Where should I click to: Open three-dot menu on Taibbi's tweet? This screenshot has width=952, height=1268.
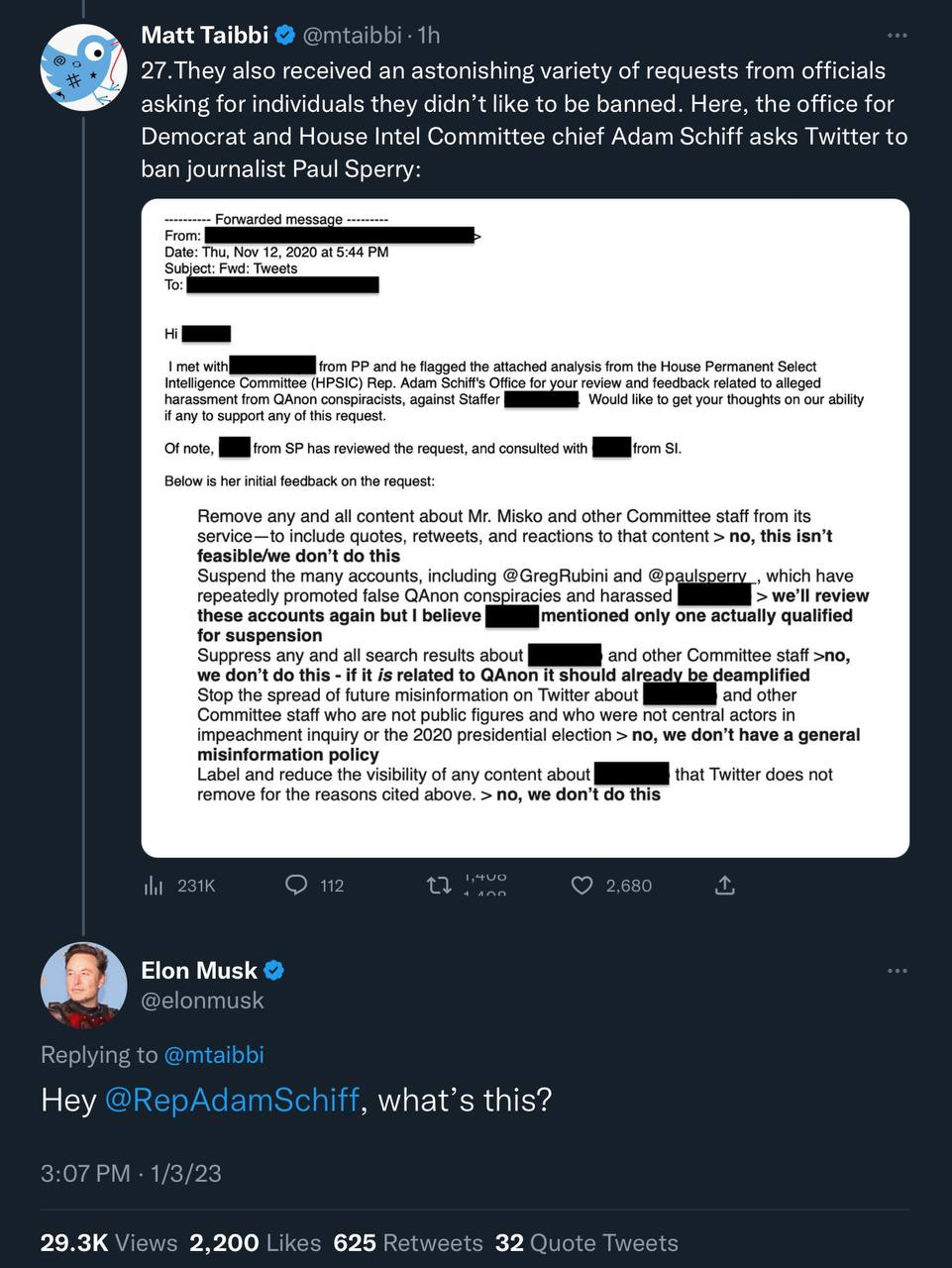click(x=898, y=36)
